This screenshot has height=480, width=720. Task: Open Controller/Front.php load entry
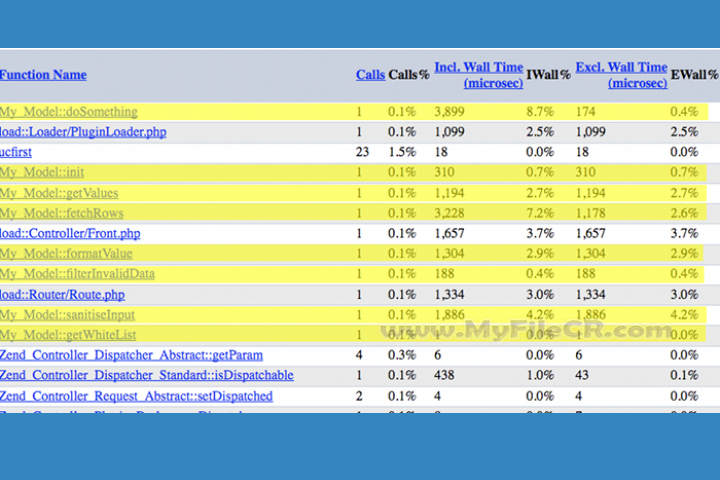[70, 233]
